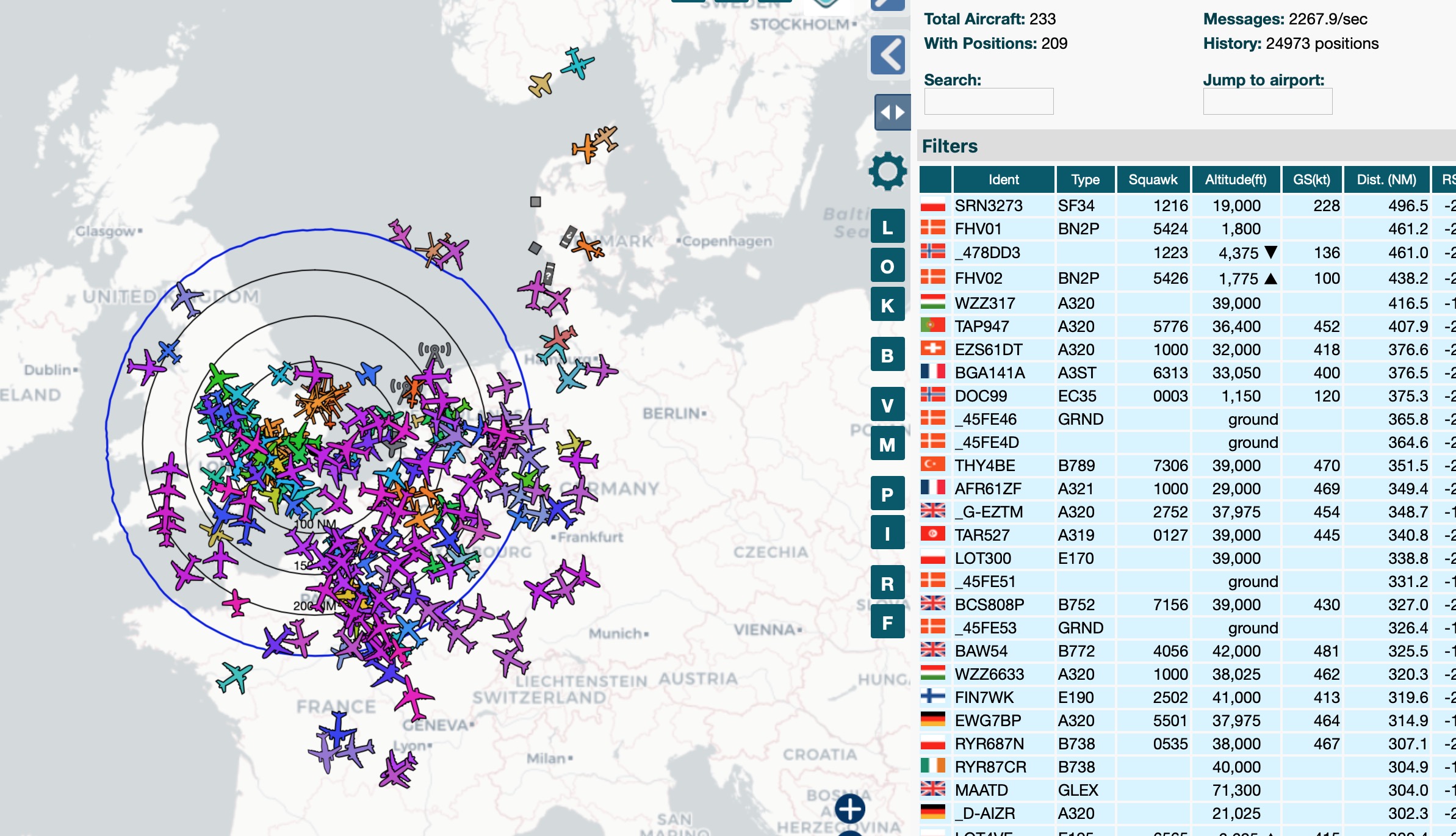Sort table by Altitude(ft) column
This screenshot has height=836, width=1456.
pyautogui.click(x=1235, y=180)
